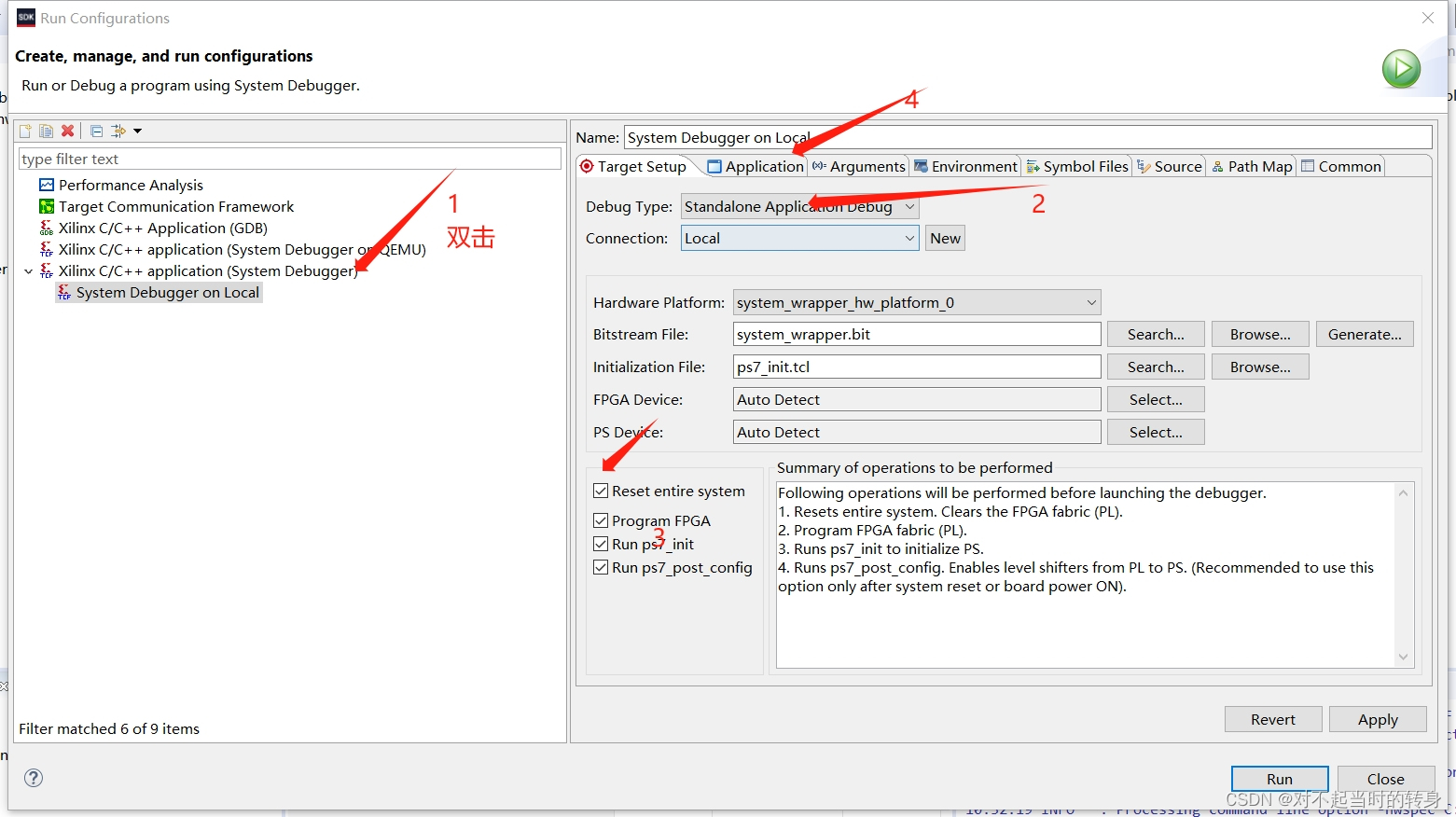Screen dimensions: 1456x817
Task: Click the Revert button
Action: (x=1273, y=719)
